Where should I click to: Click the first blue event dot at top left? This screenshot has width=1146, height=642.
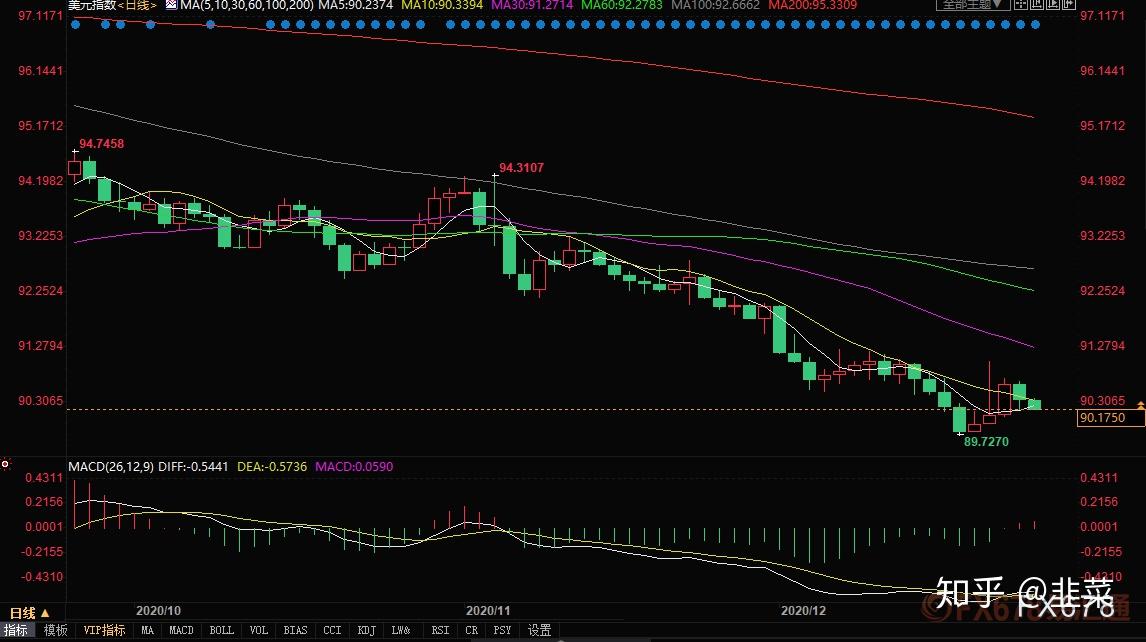pos(76,23)
